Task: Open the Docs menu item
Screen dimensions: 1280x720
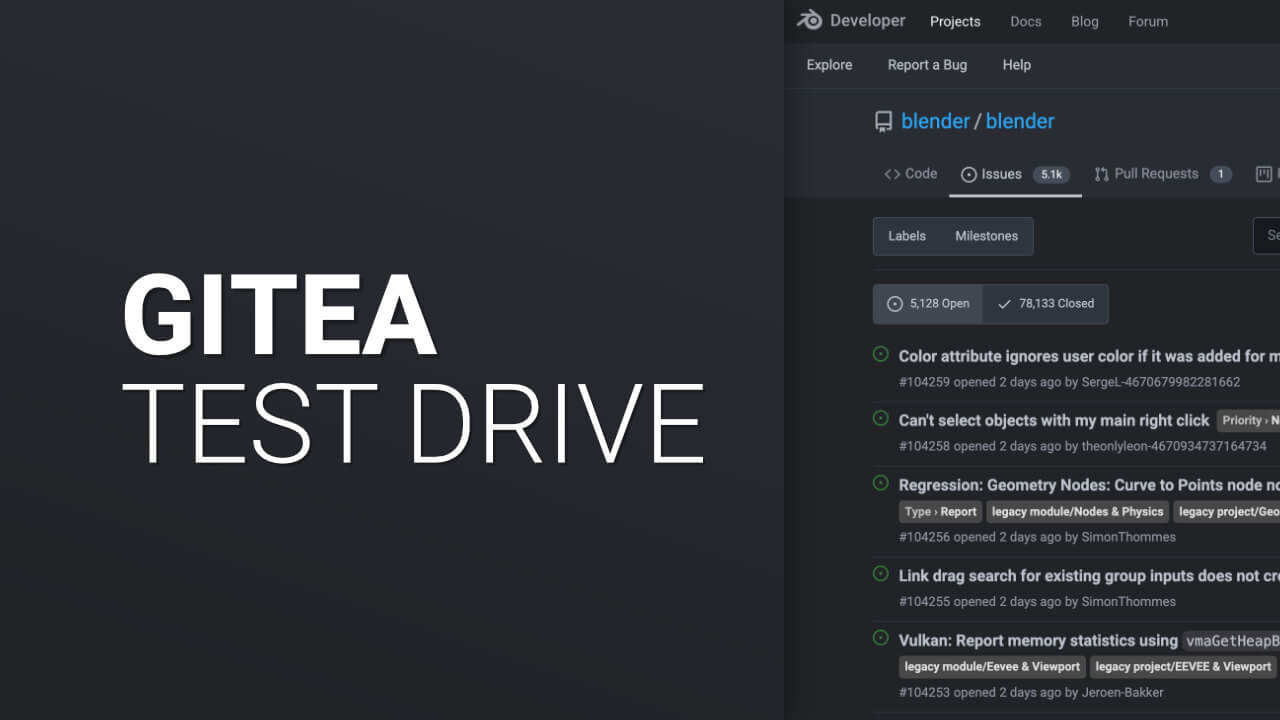Action: [x=1025, y=22]
